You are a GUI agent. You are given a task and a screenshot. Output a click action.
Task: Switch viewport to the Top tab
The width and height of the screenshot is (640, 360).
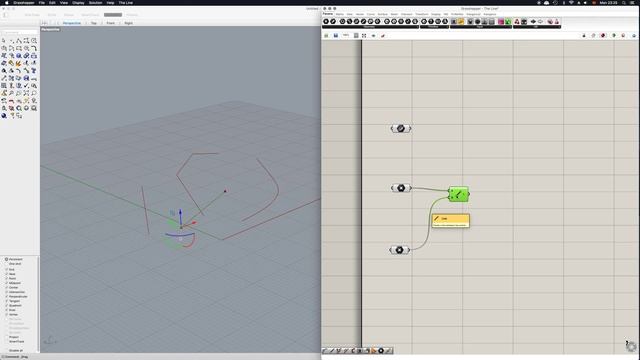click(94, 23)
